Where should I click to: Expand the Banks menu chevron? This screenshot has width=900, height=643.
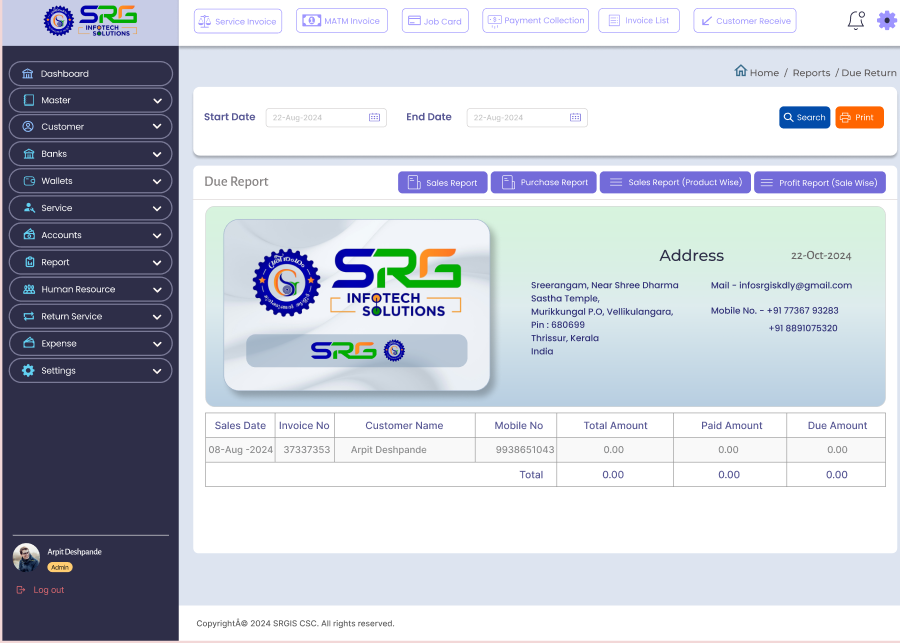[157, 154]
